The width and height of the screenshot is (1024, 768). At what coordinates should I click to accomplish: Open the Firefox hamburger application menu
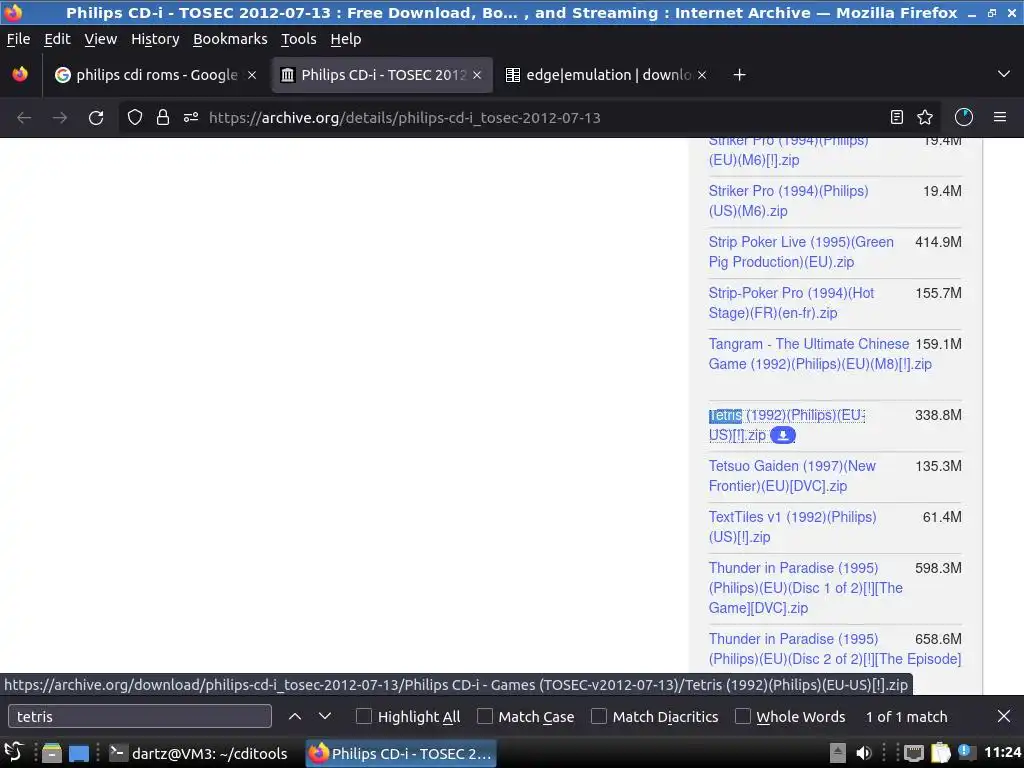[x=1000, y=117]
